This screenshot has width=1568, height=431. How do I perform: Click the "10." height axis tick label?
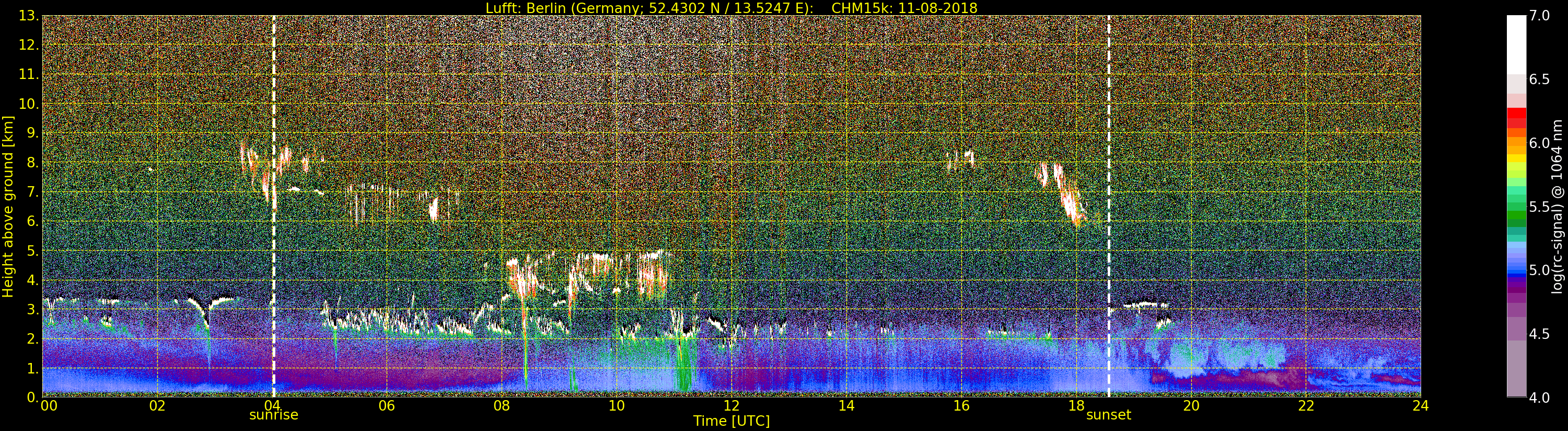tap(29, 104)
